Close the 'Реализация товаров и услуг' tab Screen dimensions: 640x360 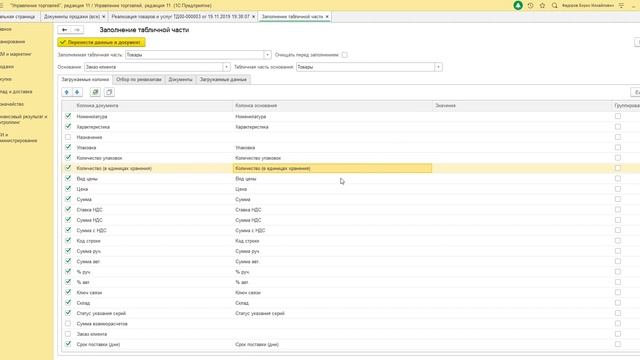[253, 17]
